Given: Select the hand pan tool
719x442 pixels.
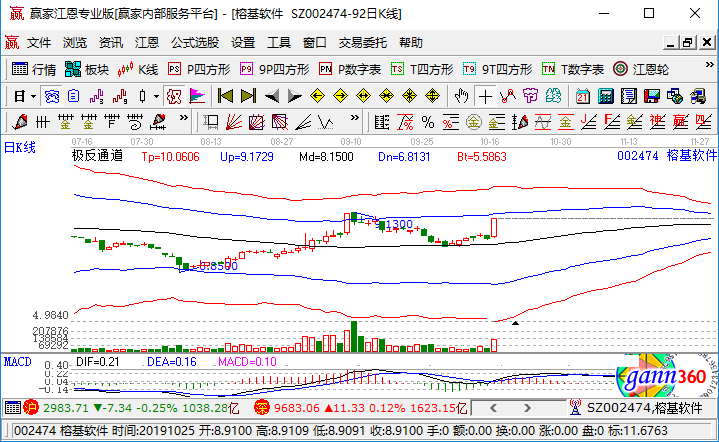Looking at the screenshot, I should [461, 97].
